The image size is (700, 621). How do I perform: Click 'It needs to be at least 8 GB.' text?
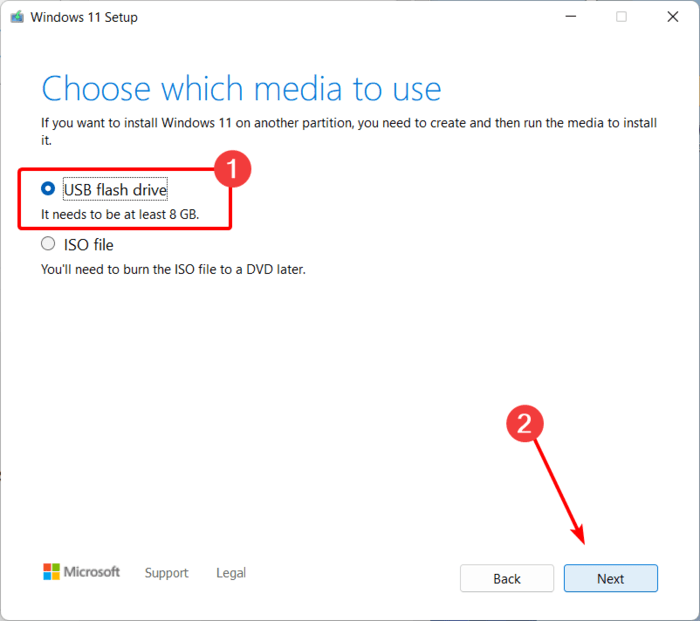click(x=120, y=214)
